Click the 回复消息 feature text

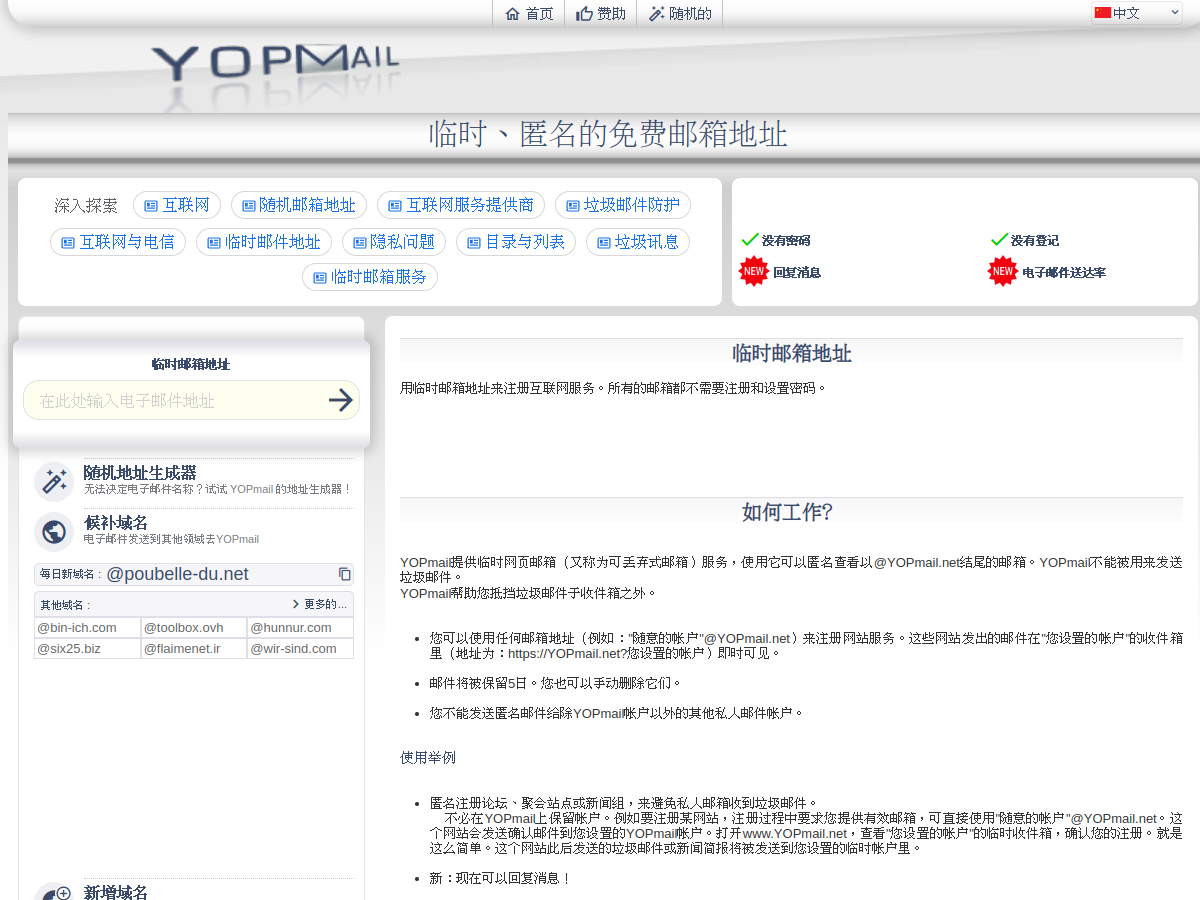click(x=797, y=272)
